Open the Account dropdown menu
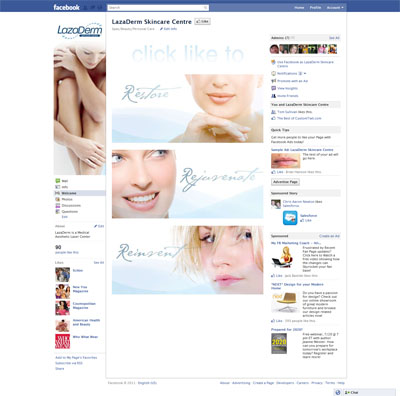This screenshot has height=396, width=400. (335, 7)
